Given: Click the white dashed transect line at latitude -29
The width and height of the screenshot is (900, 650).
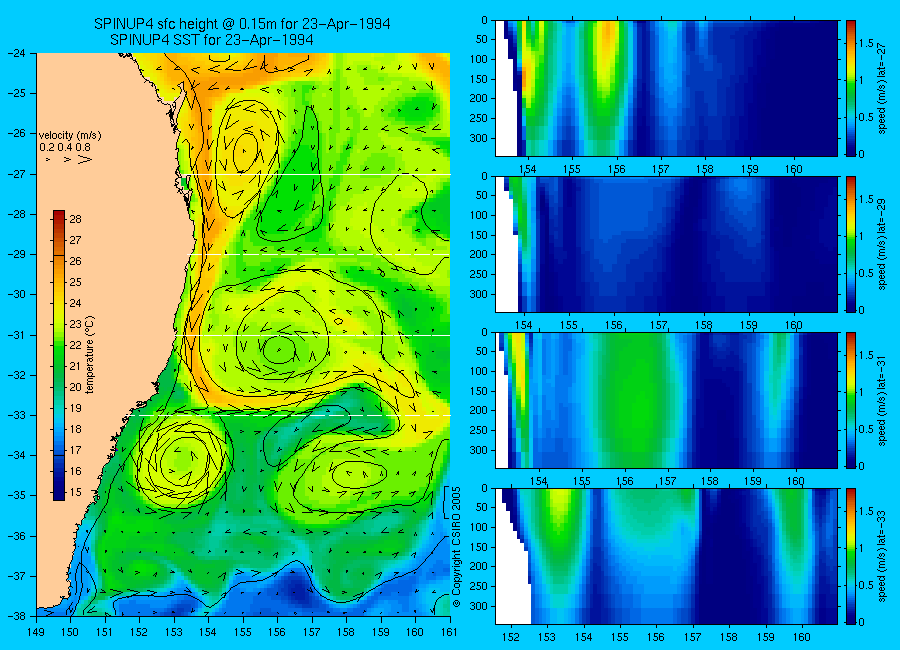Looking at the screenshot, I should [x=320, y=254].
